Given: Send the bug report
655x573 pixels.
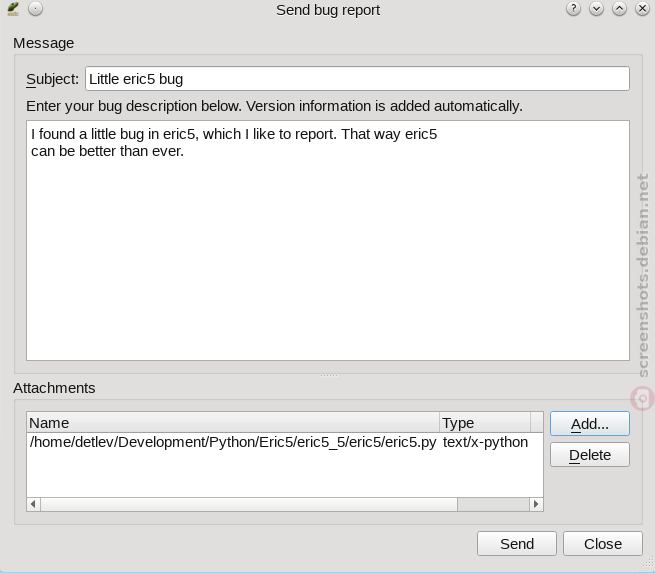Looking at the screenshot, I should coord(517,544).
